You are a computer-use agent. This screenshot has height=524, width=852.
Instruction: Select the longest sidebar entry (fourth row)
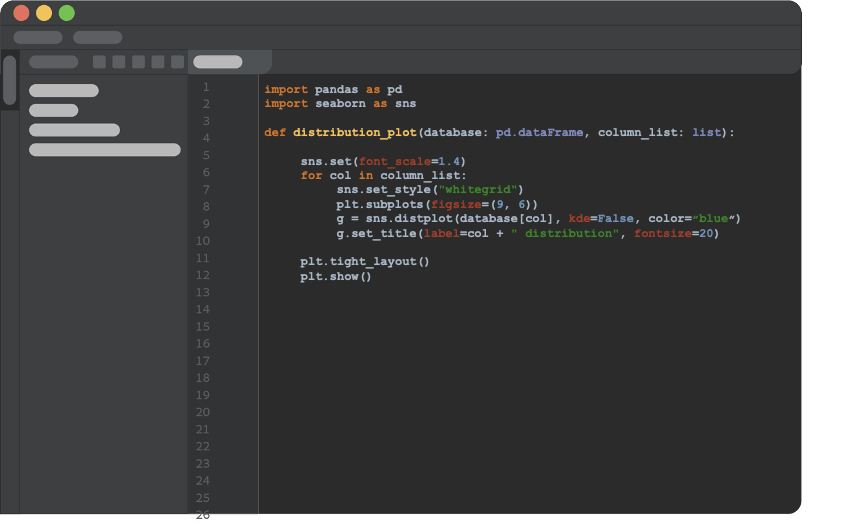click(105, 149)
